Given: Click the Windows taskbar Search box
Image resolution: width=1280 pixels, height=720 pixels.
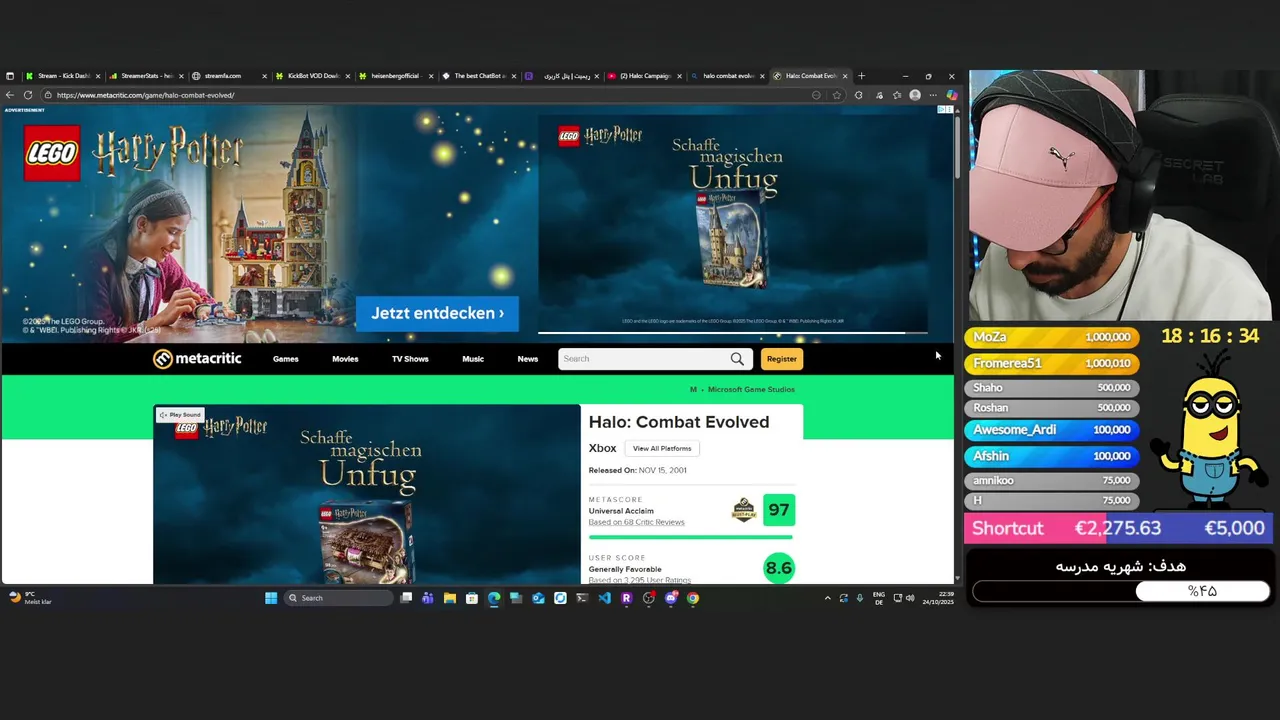Looking at the screenshot, I should 338,598.
